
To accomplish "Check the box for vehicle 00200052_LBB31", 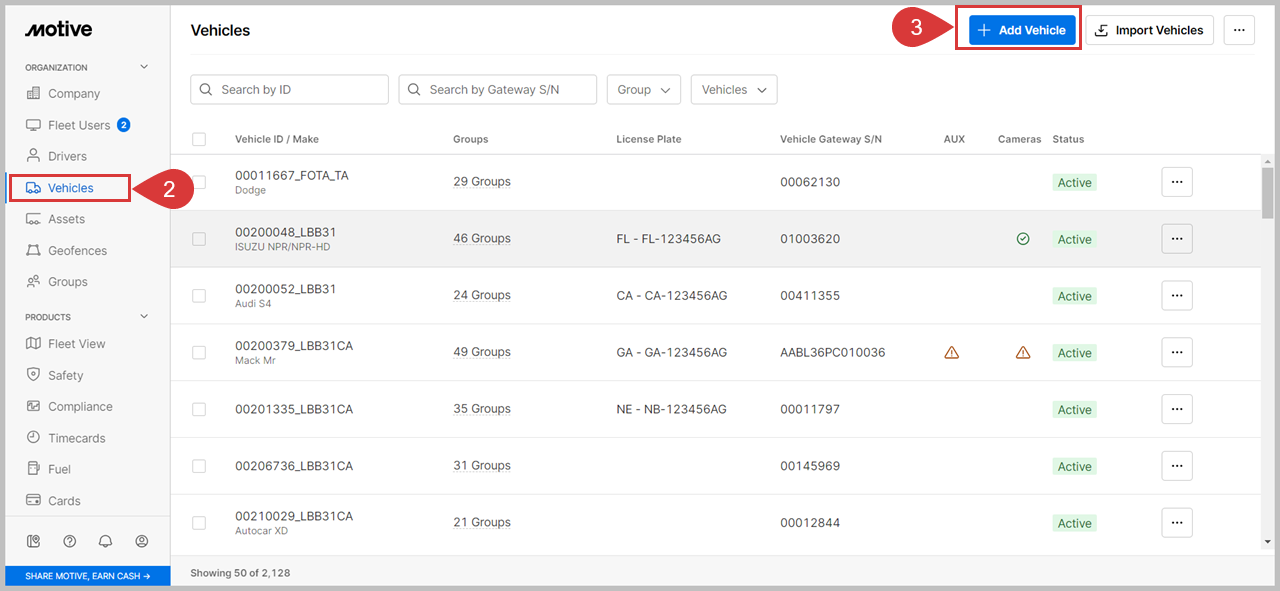I will point(199,296).
